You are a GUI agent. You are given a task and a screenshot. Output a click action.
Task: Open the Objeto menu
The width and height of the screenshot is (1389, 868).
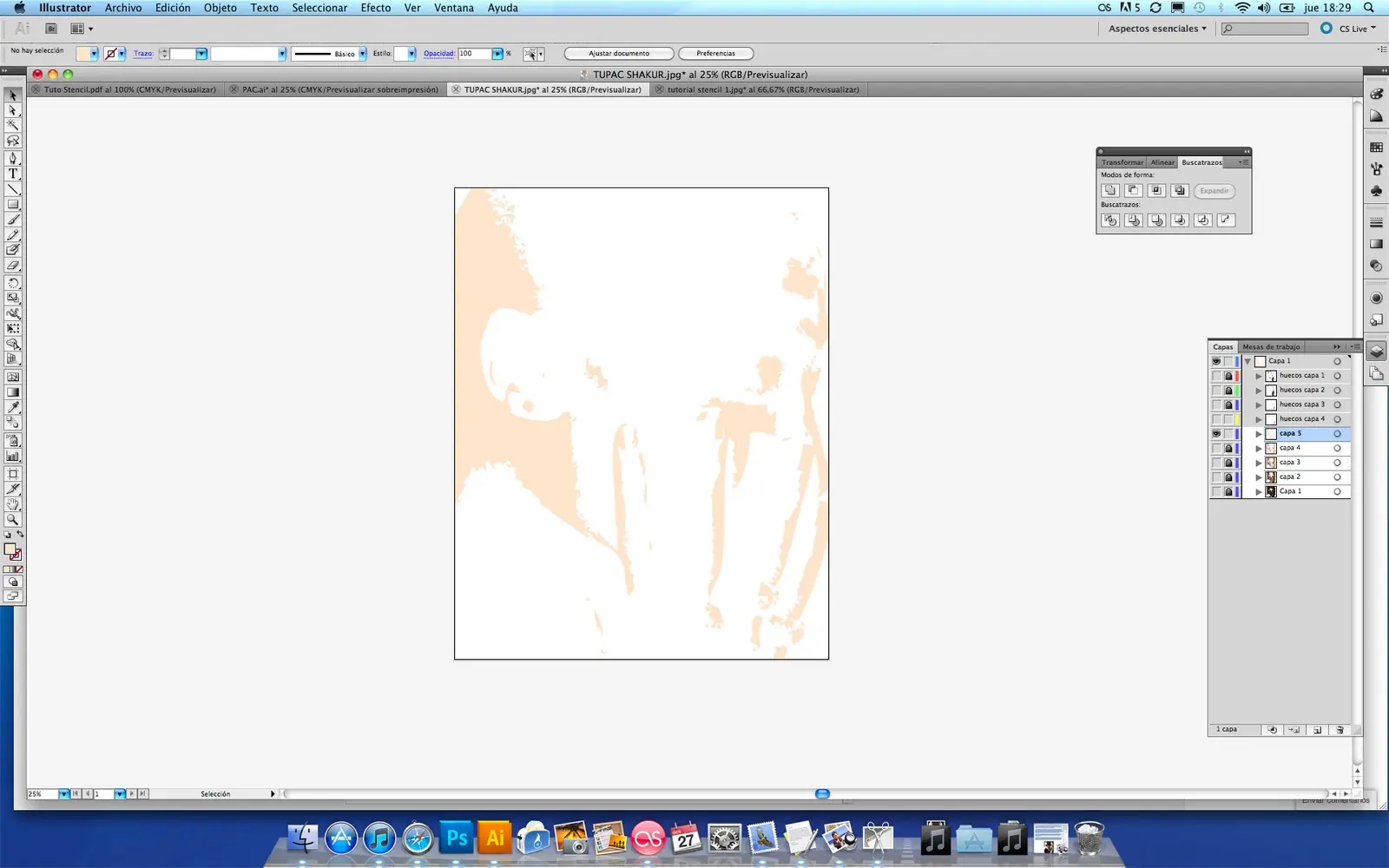click(221, 8)
